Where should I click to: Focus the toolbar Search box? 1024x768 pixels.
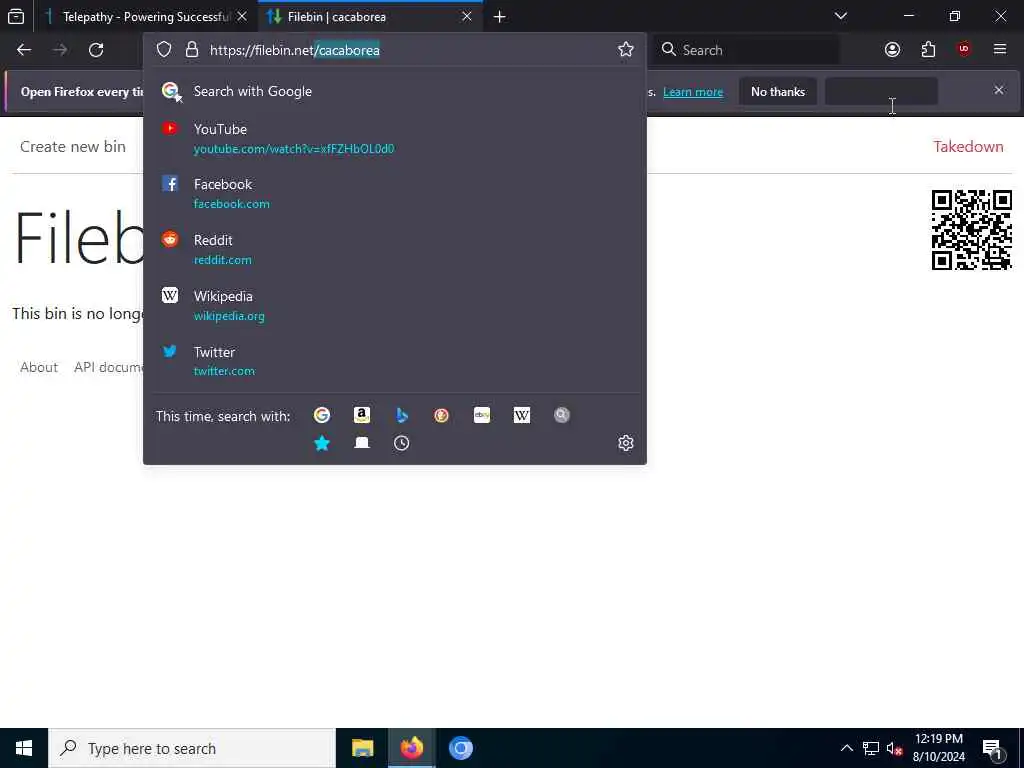point(747,50)
